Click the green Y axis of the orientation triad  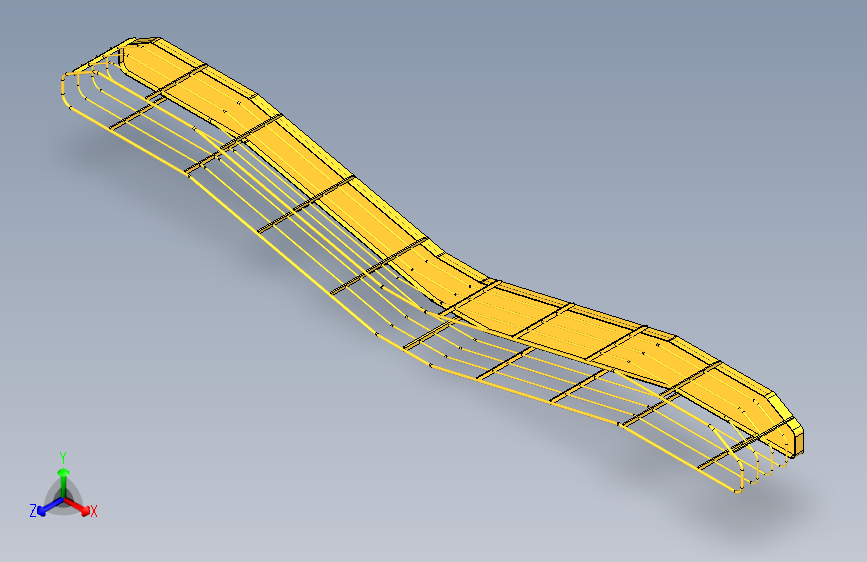click(x=64, y=484)
